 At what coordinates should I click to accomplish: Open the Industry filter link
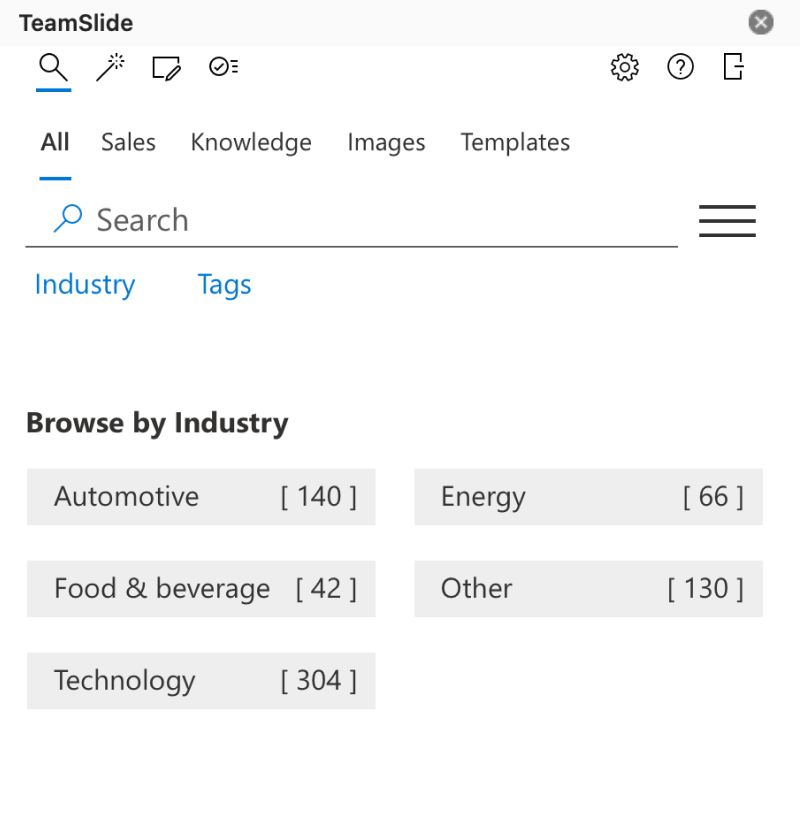85,284
